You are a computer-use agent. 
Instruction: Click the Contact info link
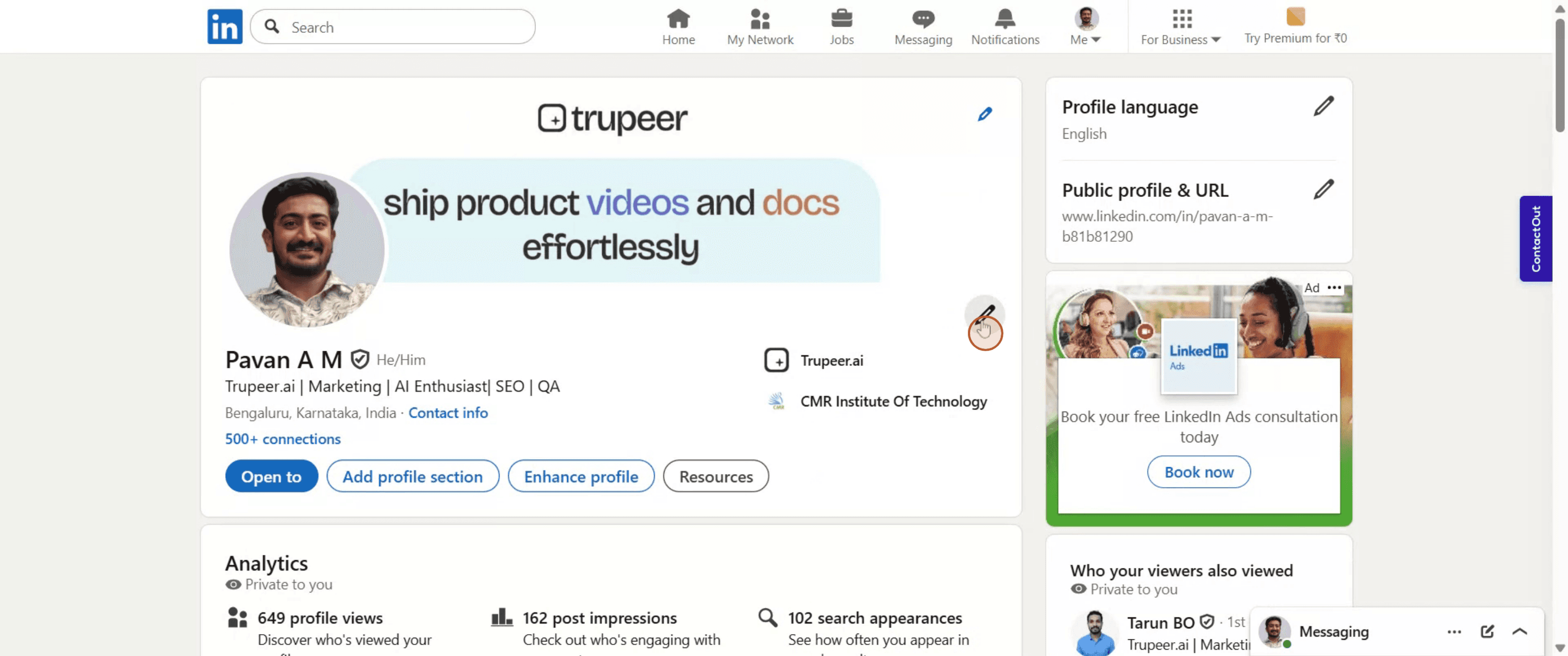coord(447,413)
